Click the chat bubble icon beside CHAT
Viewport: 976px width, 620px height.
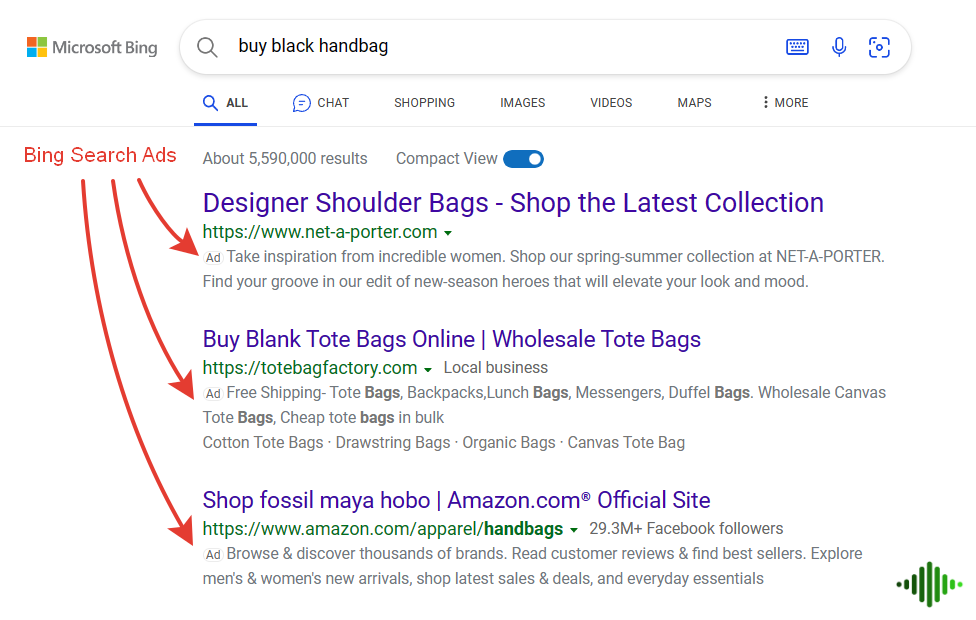click(300, 102)
